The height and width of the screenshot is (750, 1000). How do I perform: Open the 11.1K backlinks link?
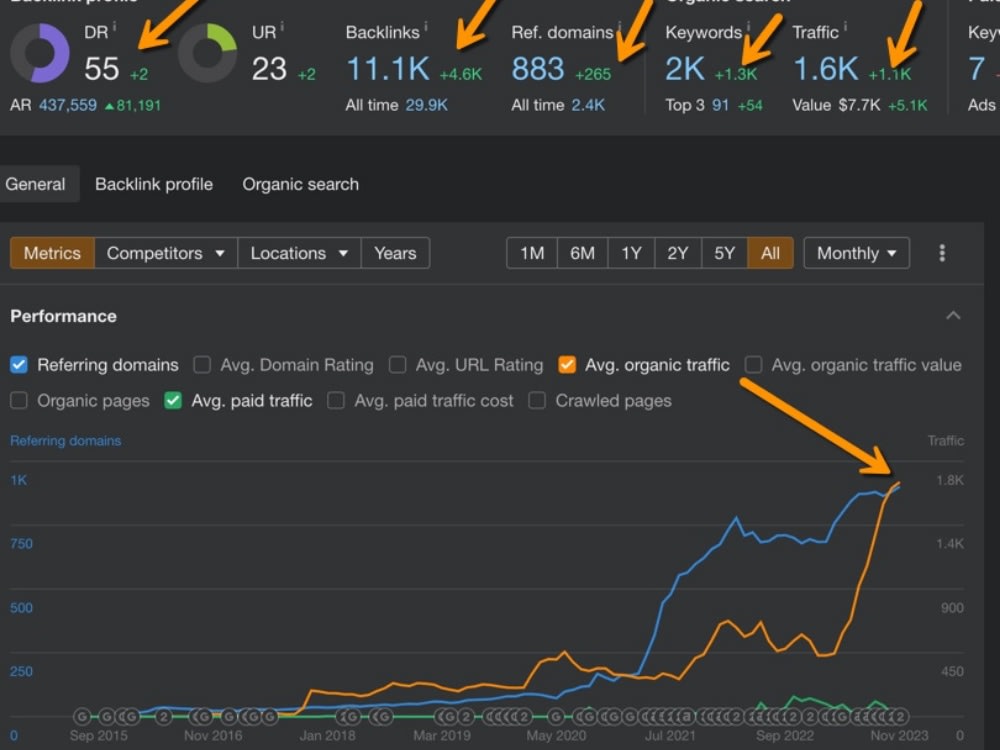pyautogui.click(x=388, y=69)
